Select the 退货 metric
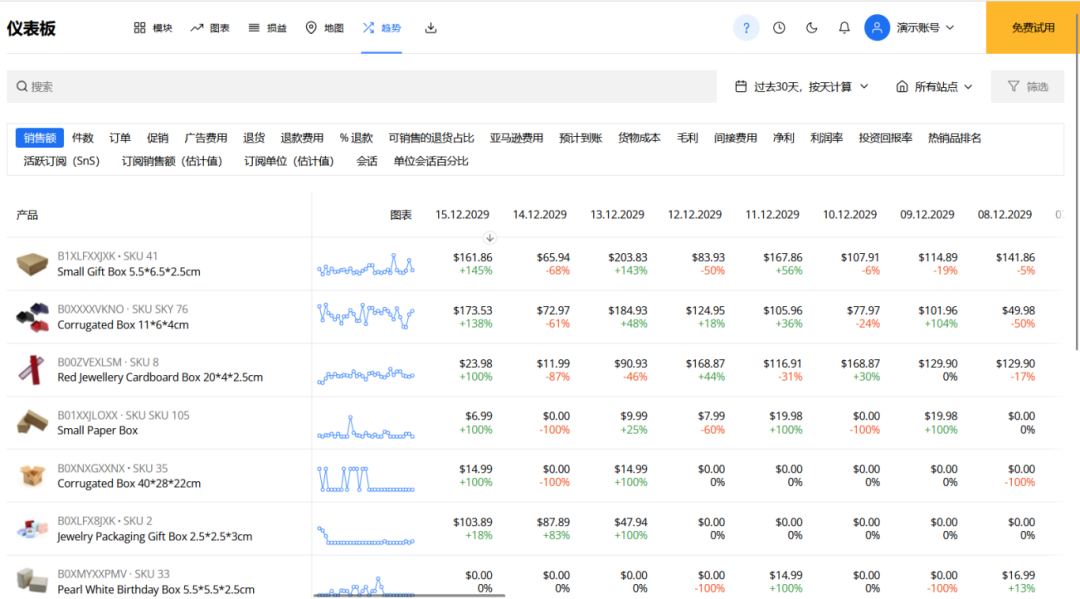Viewport: 1080px width, 599px height. pyautogui.click(x=254, y=138)
